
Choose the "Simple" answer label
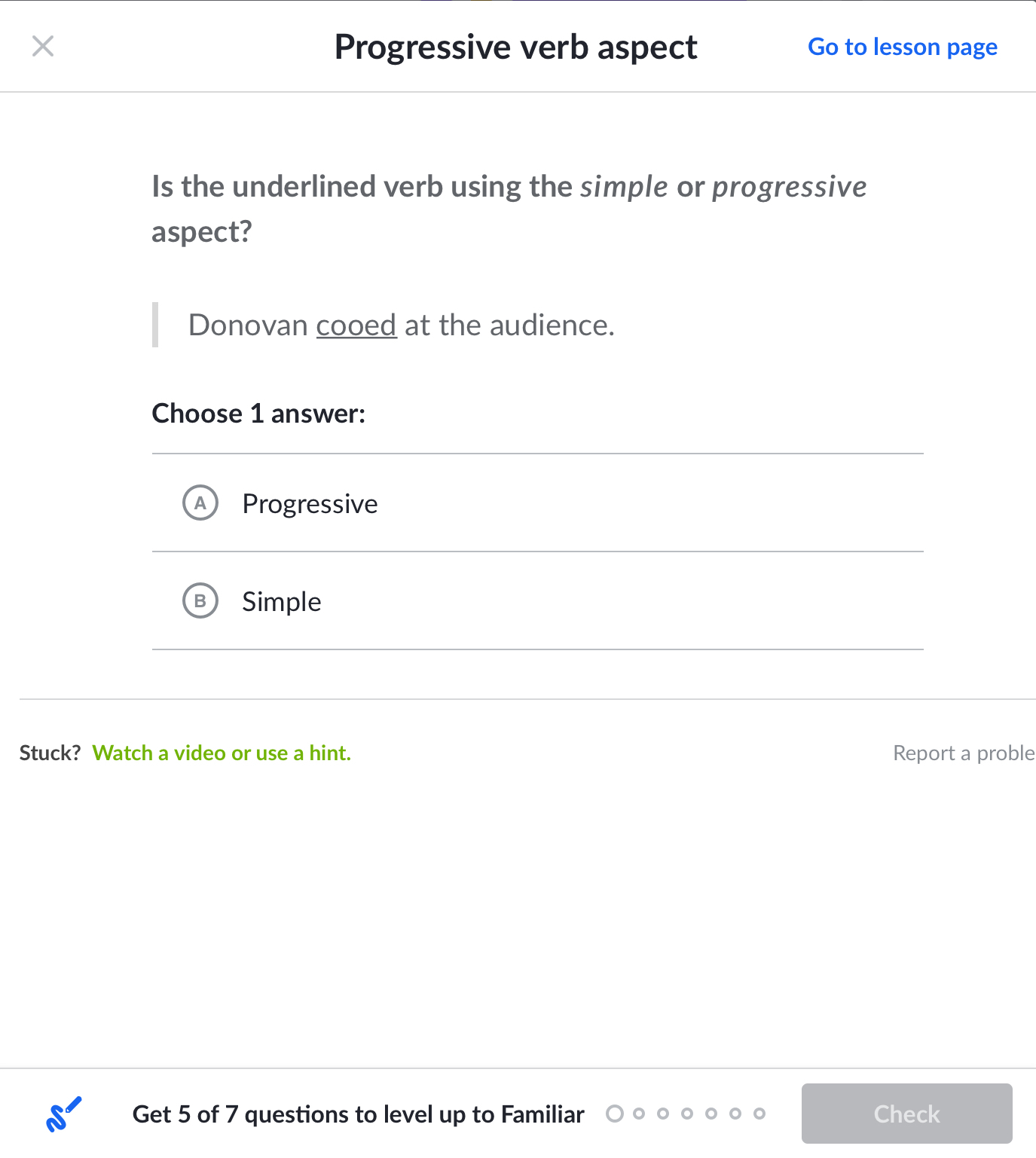282,602
